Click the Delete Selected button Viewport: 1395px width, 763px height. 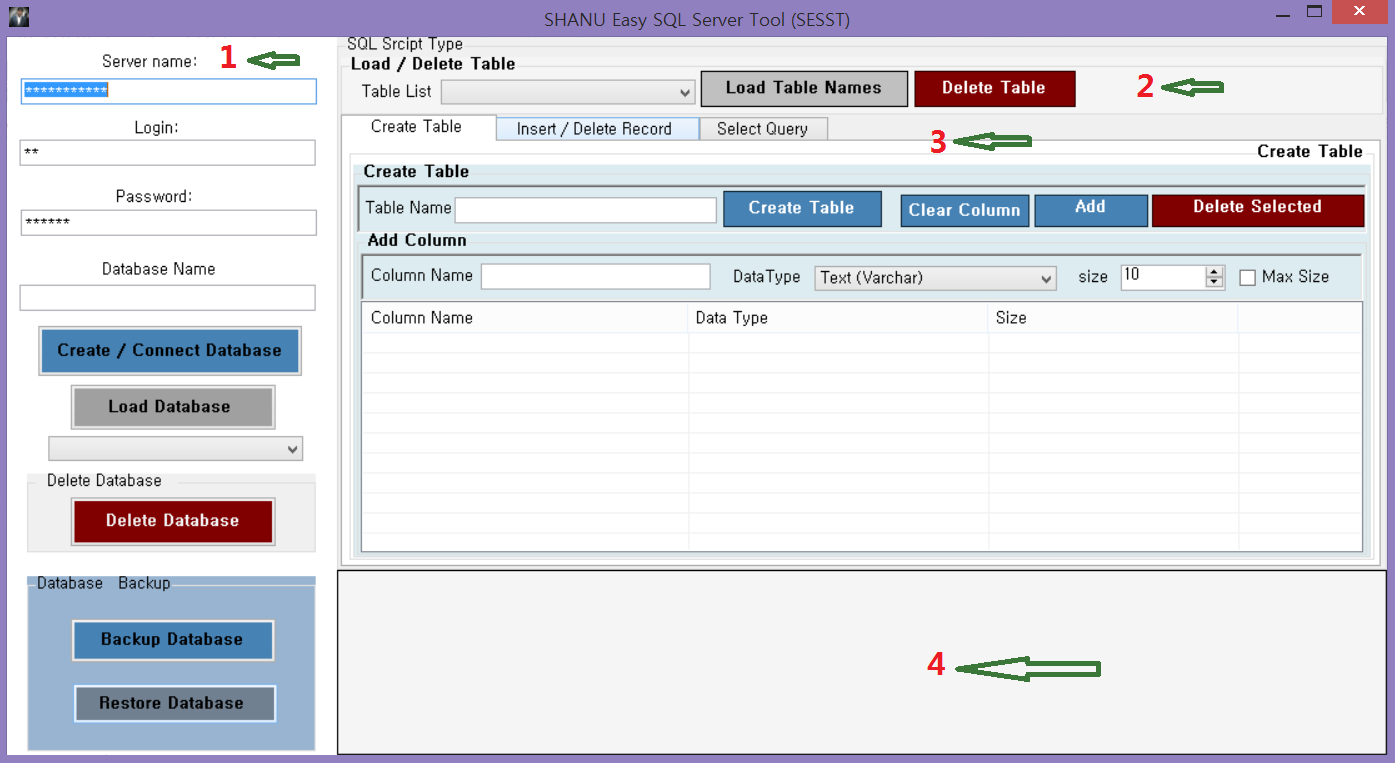(x=1258, y=210)
